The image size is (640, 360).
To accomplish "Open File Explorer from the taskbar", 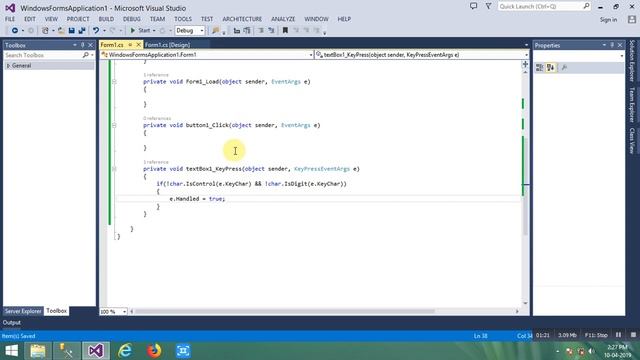I will pos(38,351).
